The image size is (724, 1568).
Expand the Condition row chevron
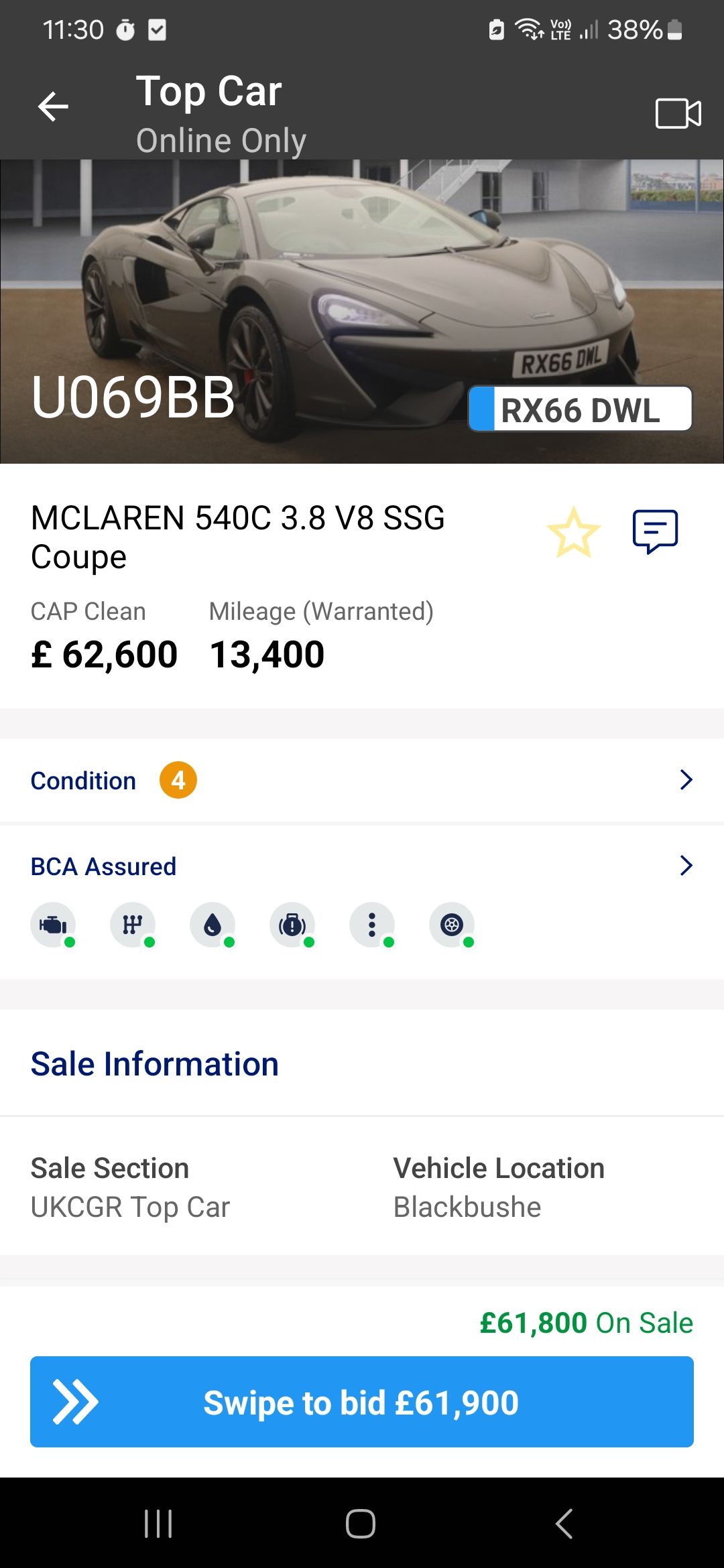686,780
